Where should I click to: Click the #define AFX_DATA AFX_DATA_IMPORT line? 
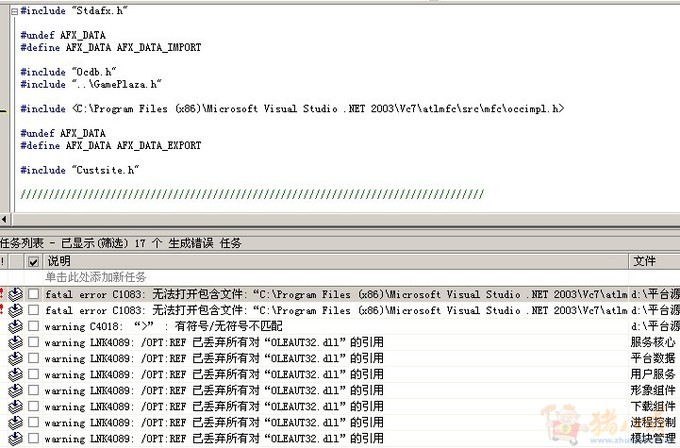[111, 47]
